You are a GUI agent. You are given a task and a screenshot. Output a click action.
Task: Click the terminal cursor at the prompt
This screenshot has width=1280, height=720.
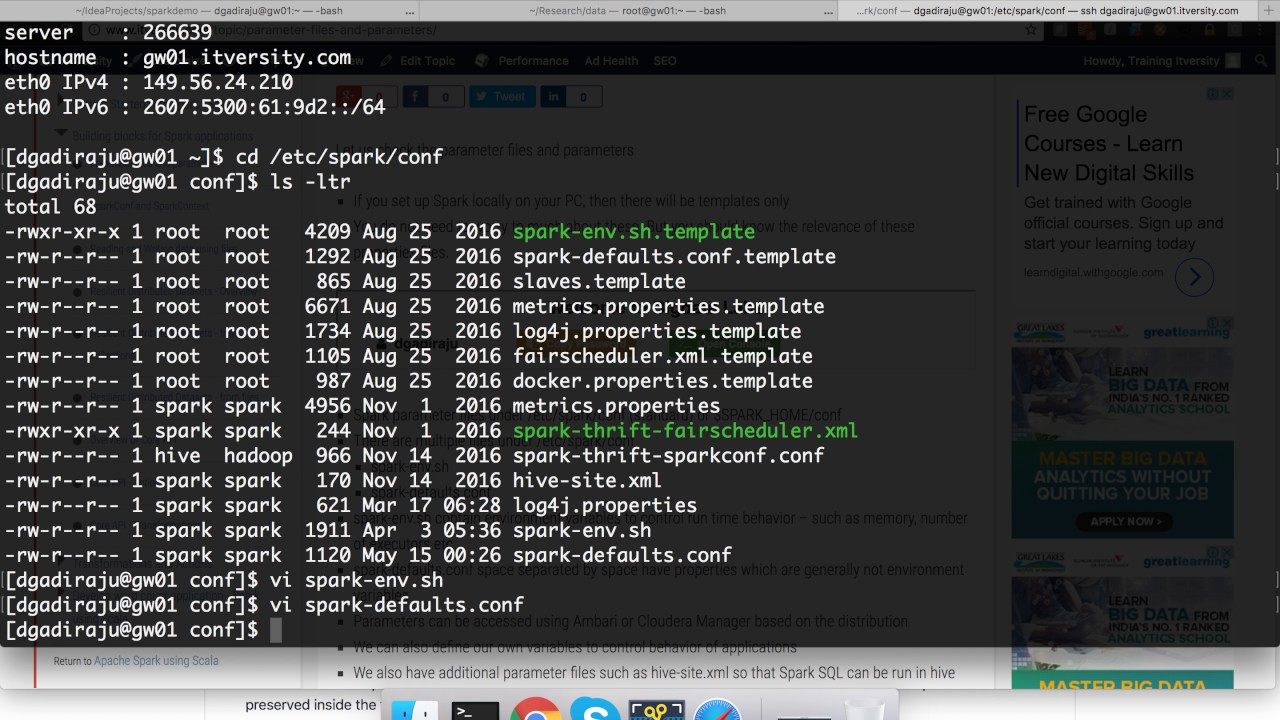click(x=276, y=630)
